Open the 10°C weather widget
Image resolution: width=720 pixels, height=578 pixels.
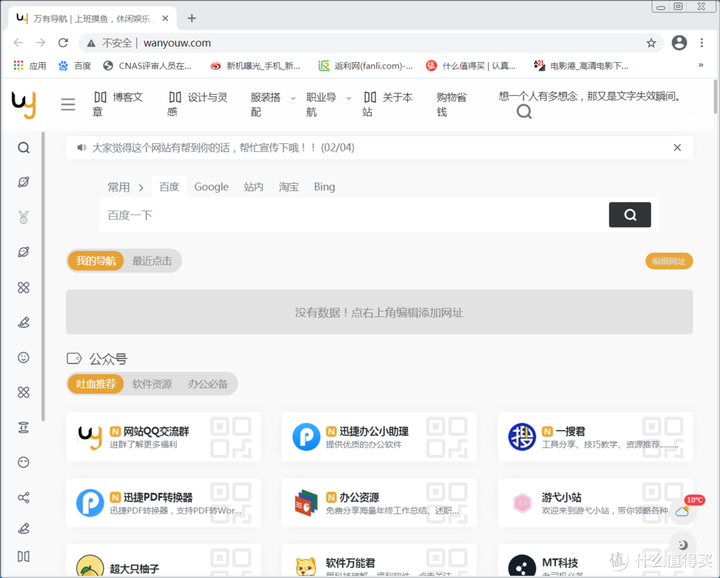click(x=685, y=508)
